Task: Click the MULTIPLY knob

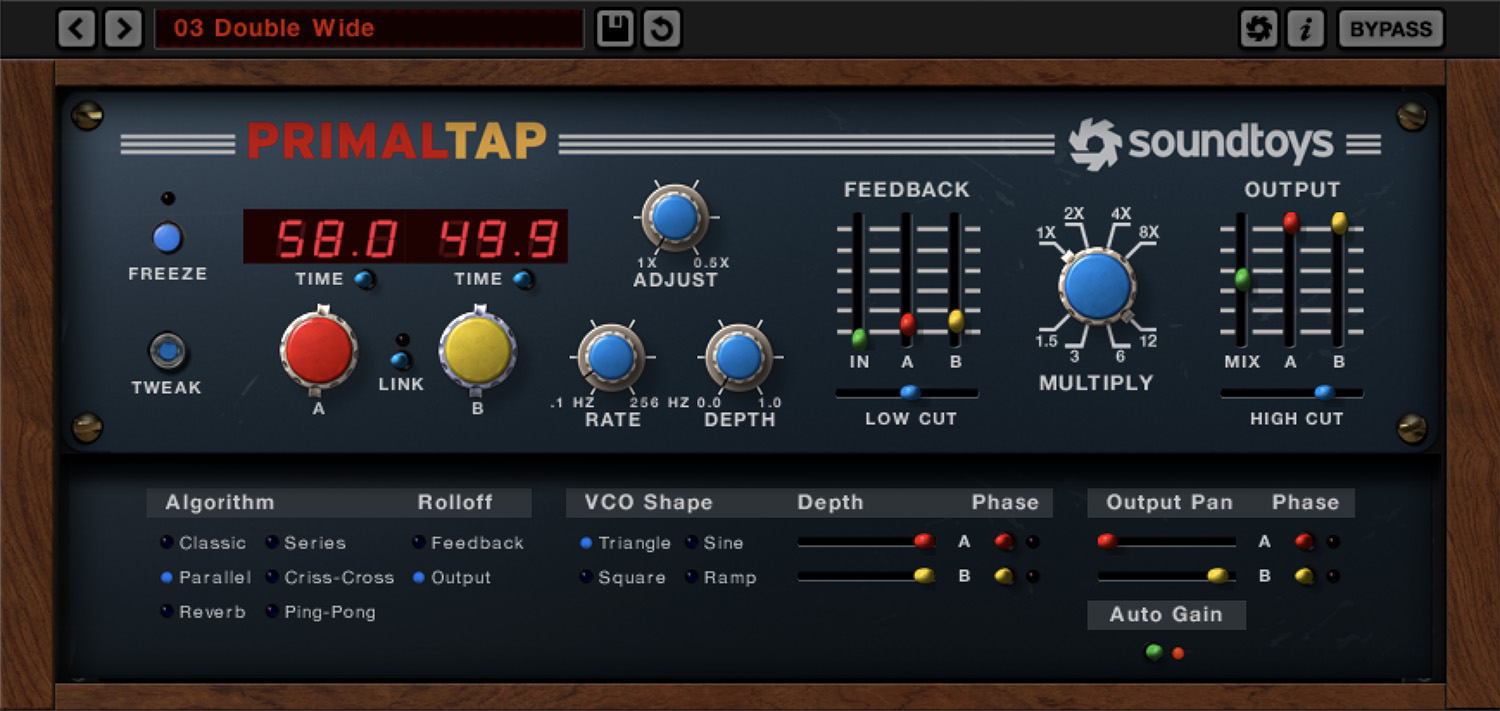Action: click(x=1097, y=285)
